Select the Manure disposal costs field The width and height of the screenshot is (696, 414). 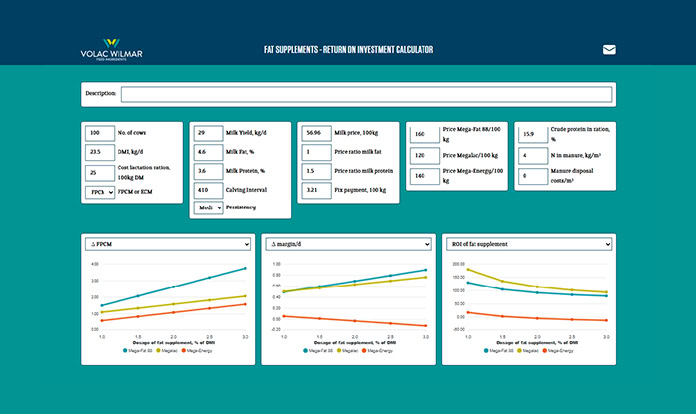(532, 176)
